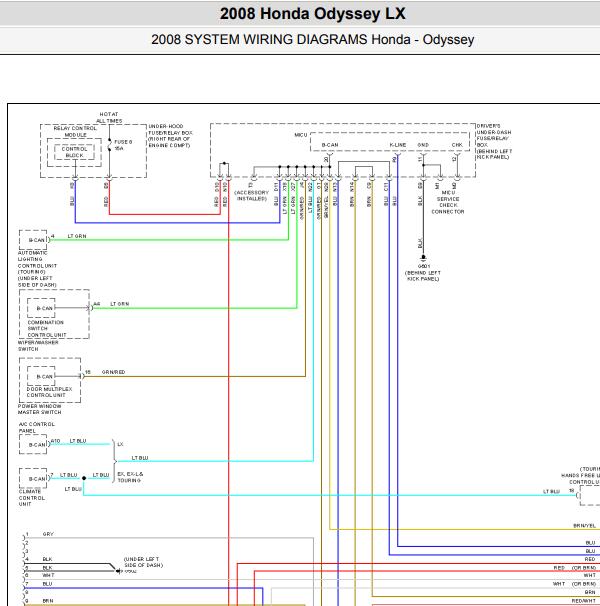Viewport: 600px width, 606px height.
Task: Select the "UNDER-HOOD FUSE/RELAY BOX" description
Action: [170, 136]
